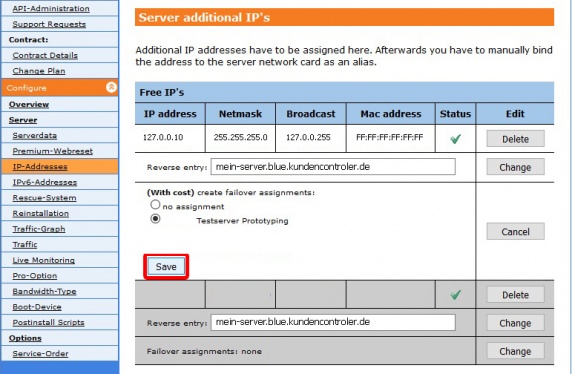Delete the 127.0.0.10 IP address entry
572x374 pixels.
point(515,139)
